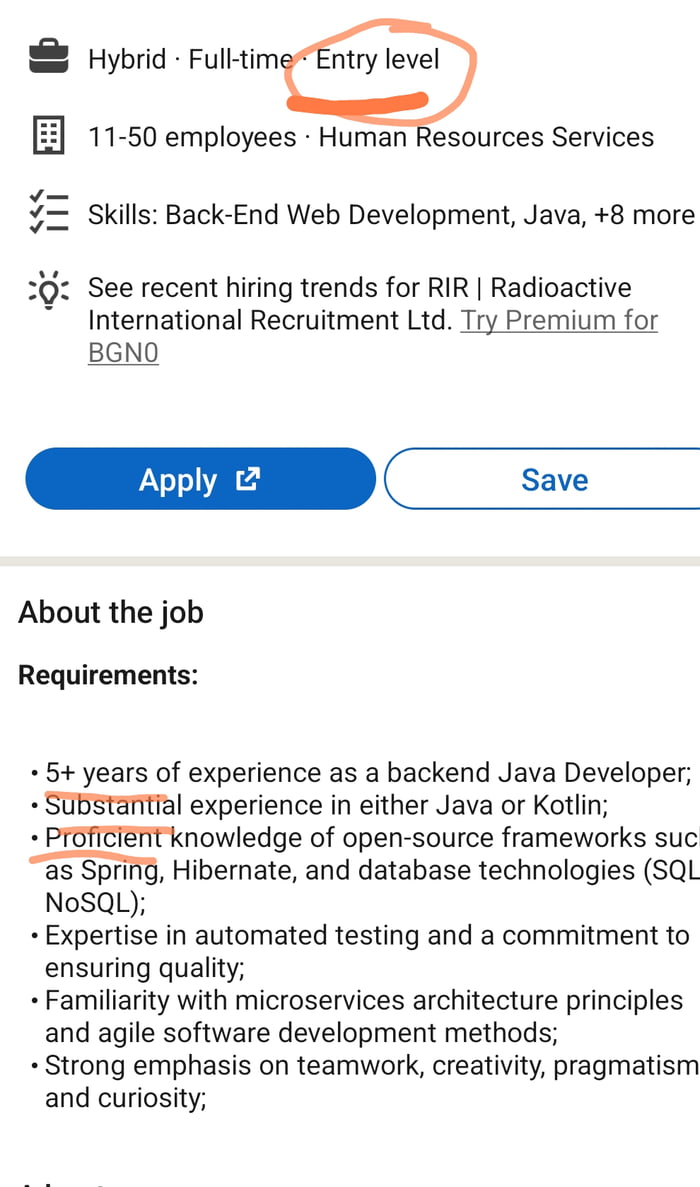
Task: Save this job posting
Action: [556, 479]
